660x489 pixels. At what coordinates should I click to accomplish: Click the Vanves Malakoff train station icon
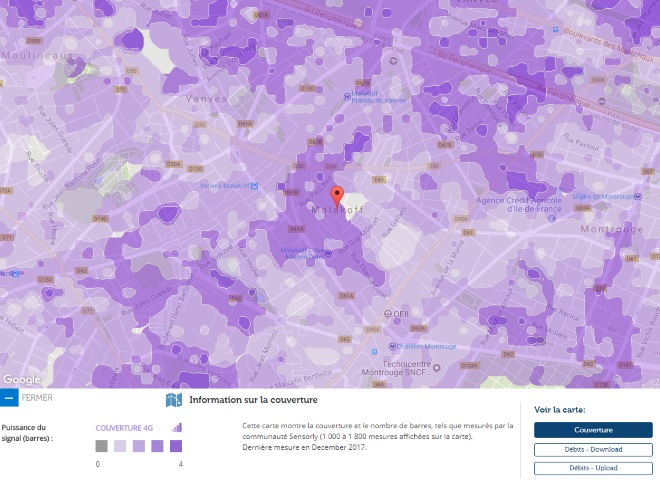coord(254,186)
